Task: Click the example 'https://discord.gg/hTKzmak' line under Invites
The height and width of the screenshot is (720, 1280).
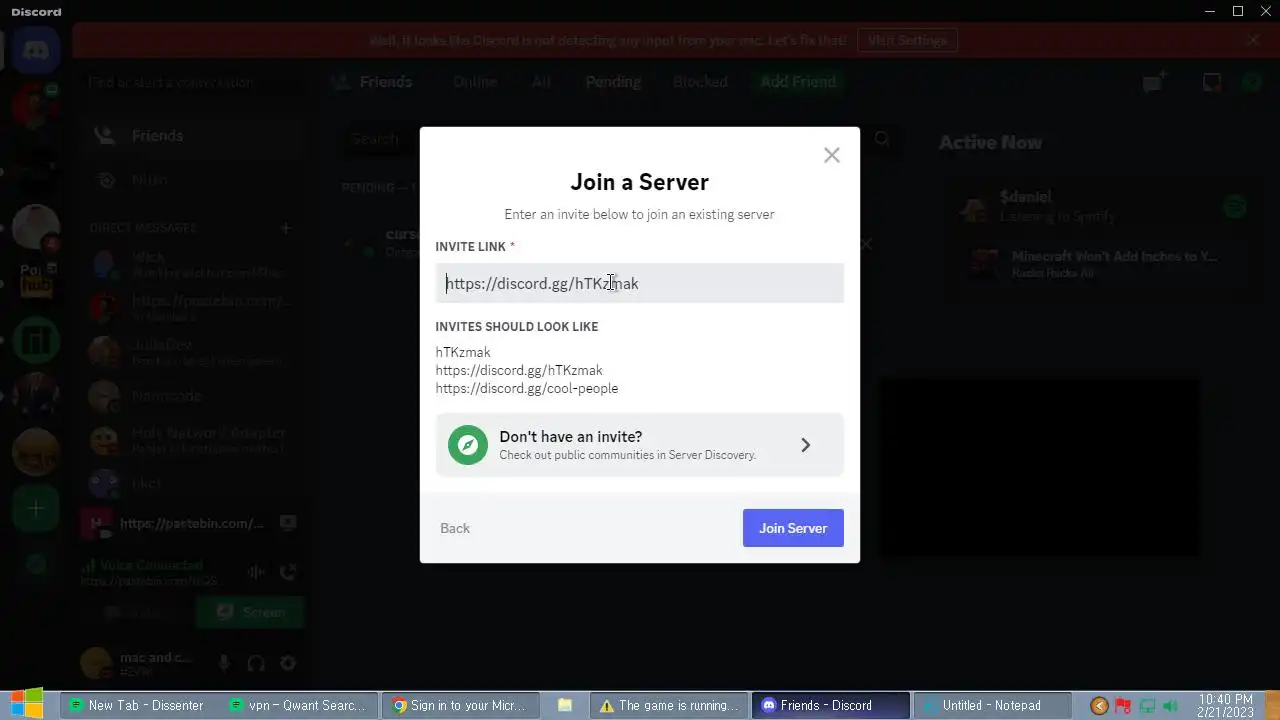Action: coord(519,370)
